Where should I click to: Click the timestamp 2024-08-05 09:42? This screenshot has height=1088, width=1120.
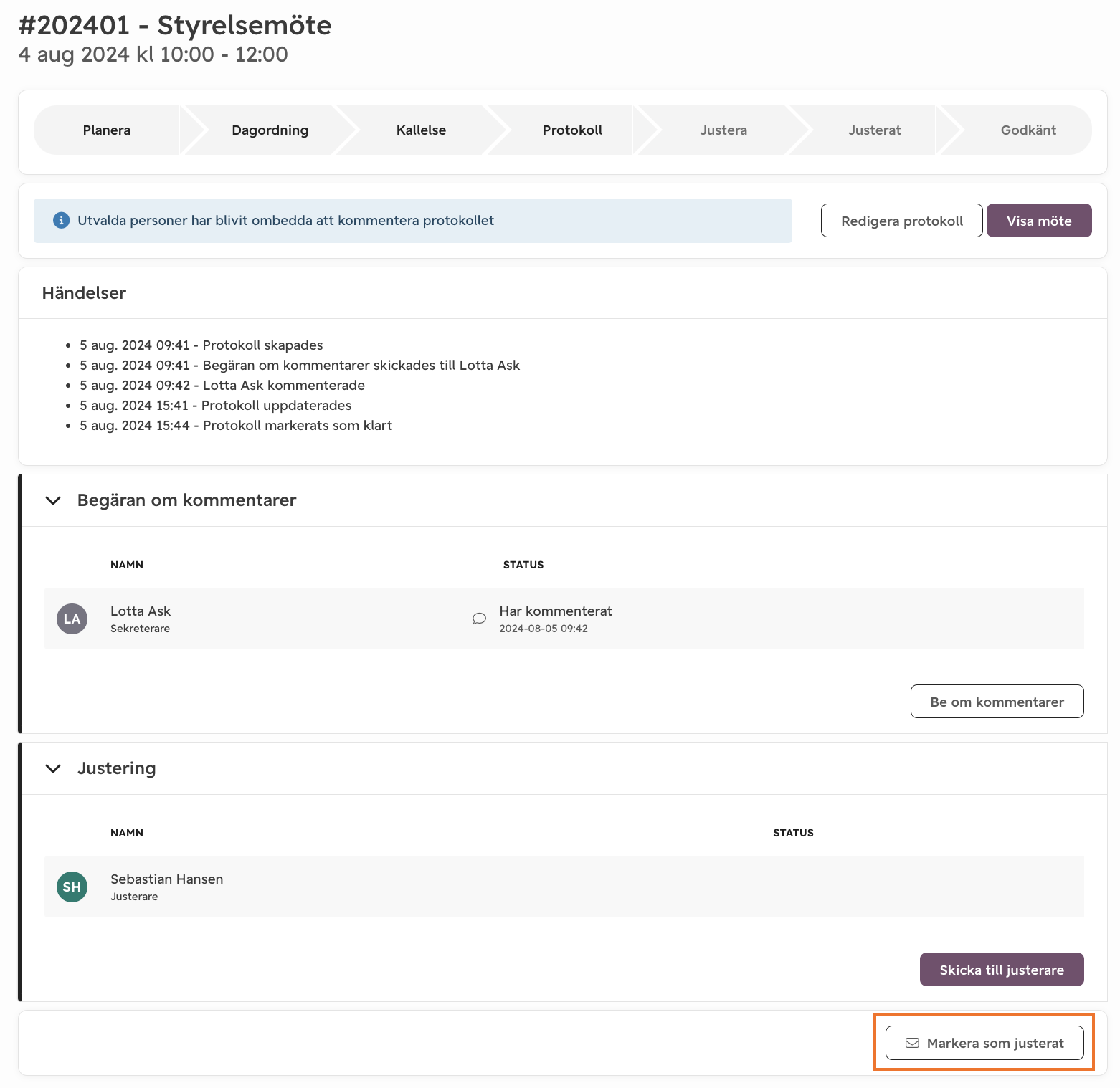(x=544, y=629)
